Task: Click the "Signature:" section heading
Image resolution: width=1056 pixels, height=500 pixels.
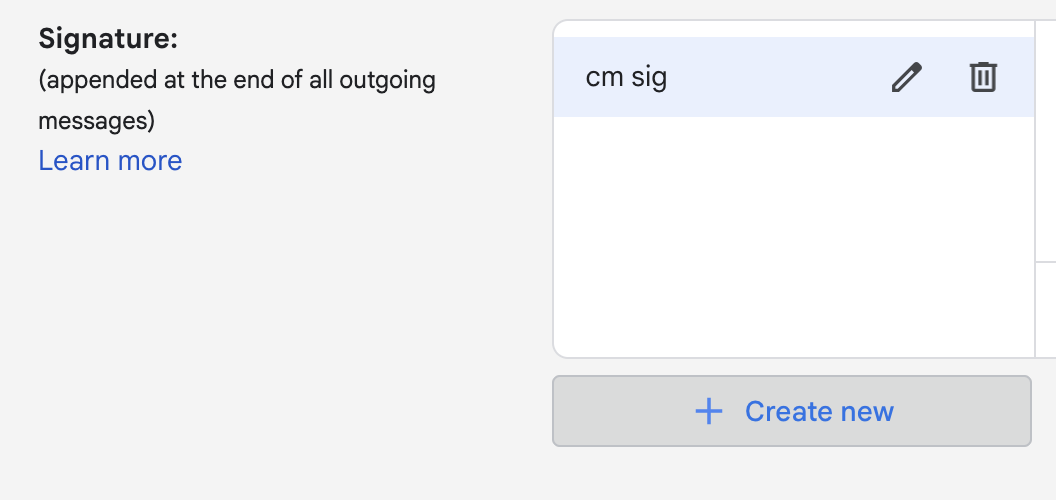Action: point(108,40)
